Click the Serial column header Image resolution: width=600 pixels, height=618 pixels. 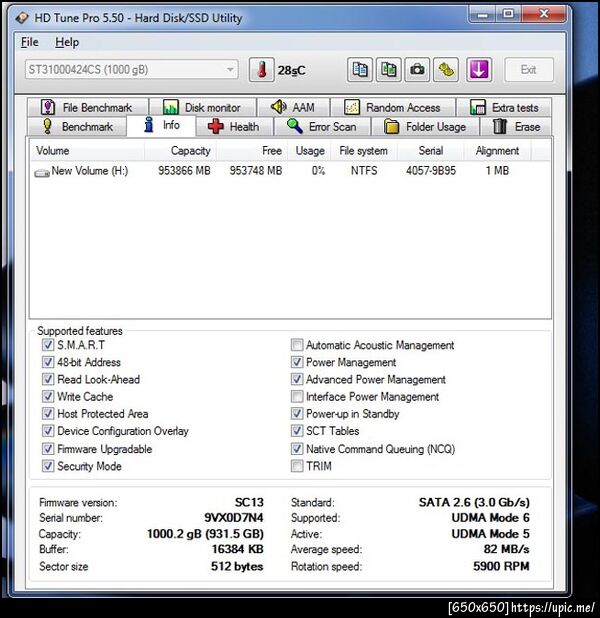(430, 151)
